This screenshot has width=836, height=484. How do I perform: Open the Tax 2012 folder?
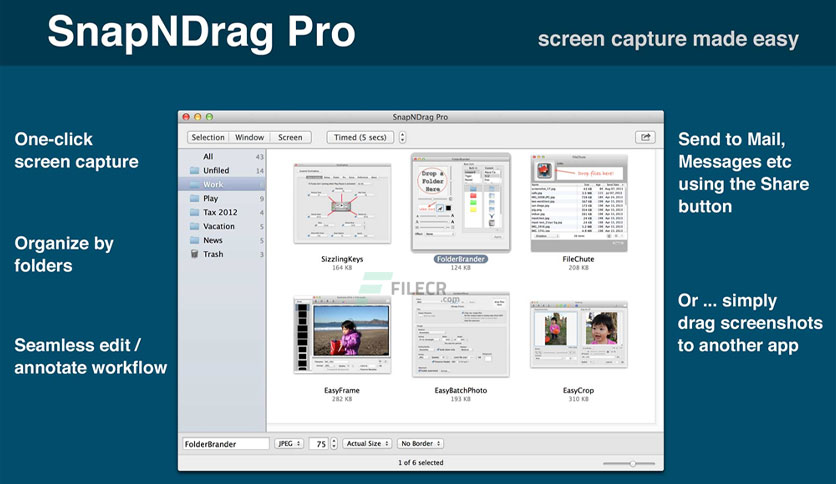223,212
